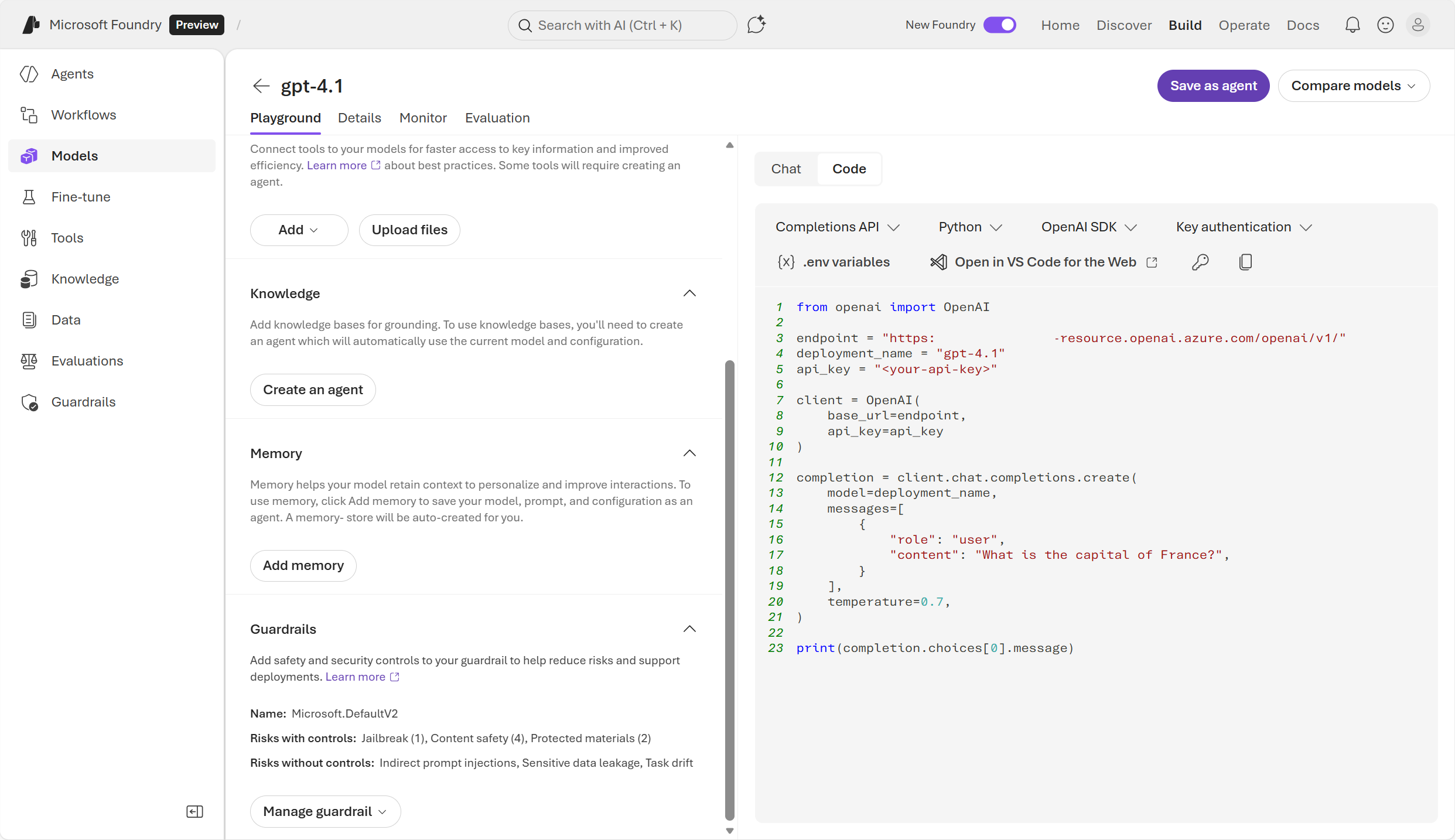Open Operate in top navigation

(1244, 25)
